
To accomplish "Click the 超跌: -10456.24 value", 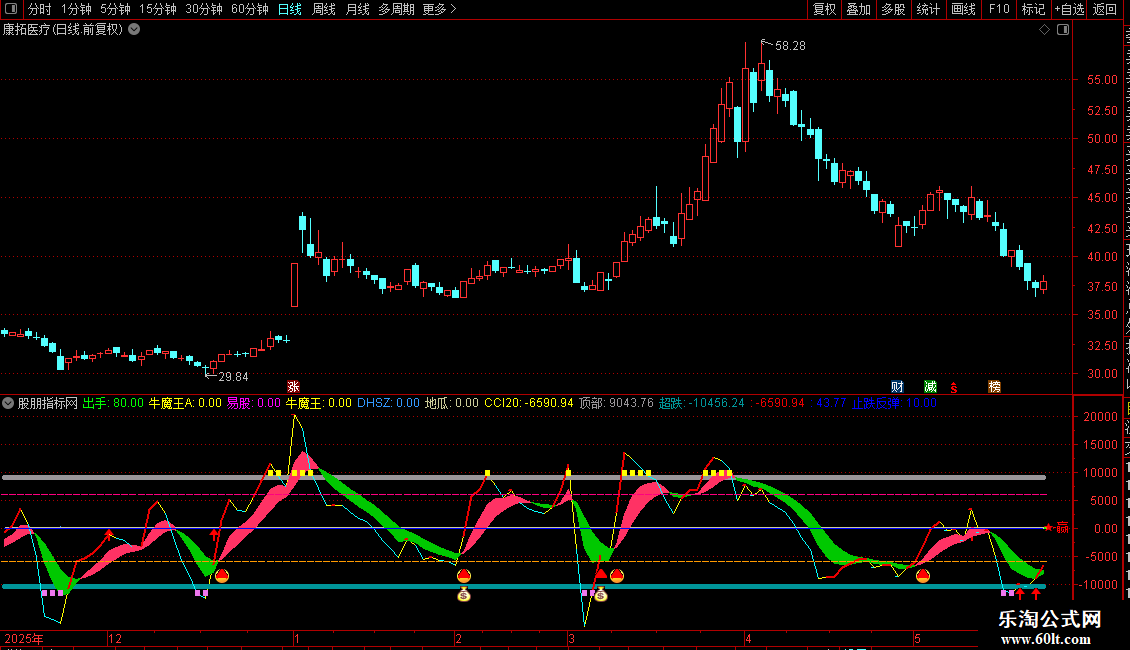I will point(702,404).
